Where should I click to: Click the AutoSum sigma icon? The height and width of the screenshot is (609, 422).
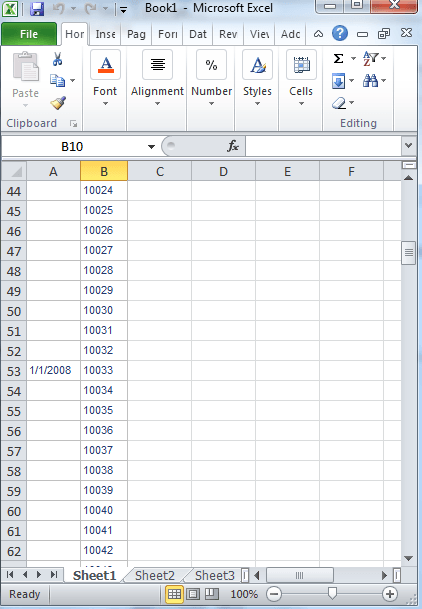339,59
